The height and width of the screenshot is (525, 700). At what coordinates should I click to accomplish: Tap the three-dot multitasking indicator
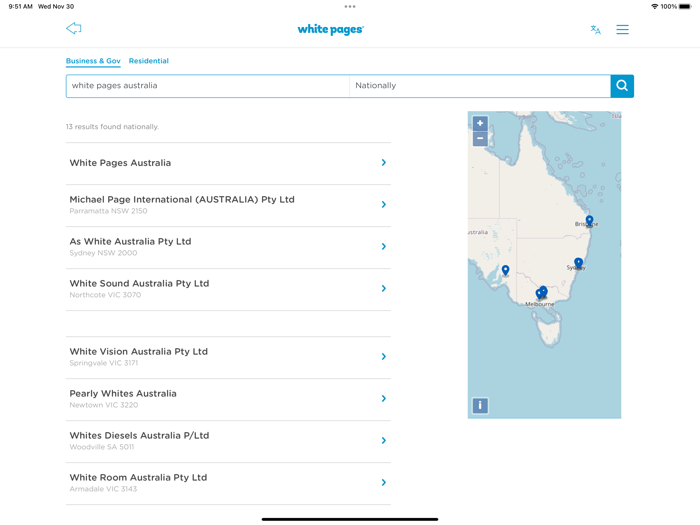click(350, 6)
